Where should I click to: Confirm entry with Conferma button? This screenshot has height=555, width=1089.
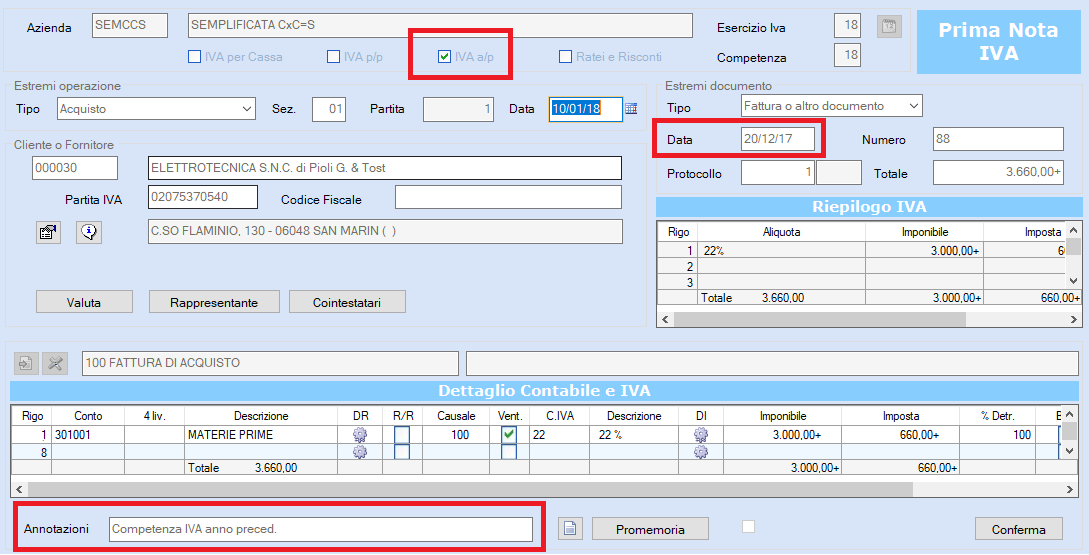point(1018,529)
